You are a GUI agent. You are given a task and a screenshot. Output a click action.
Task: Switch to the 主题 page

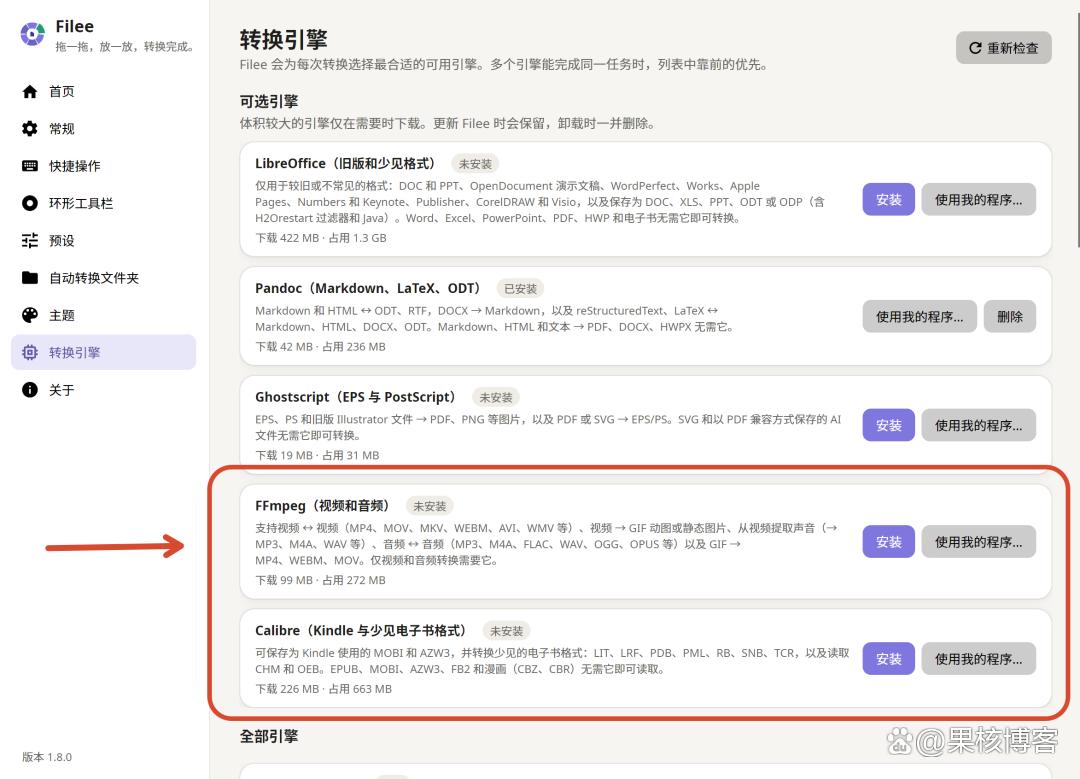coord(103,315)
